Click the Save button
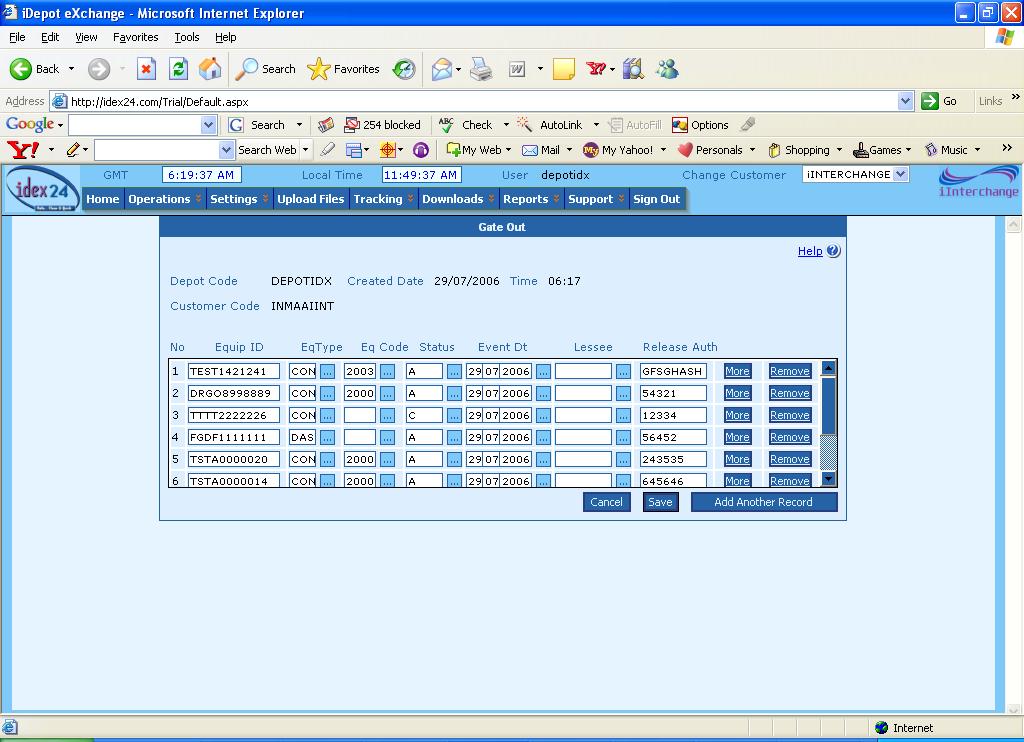Screen dimensions: 1024x742 [x=660, y=502]
